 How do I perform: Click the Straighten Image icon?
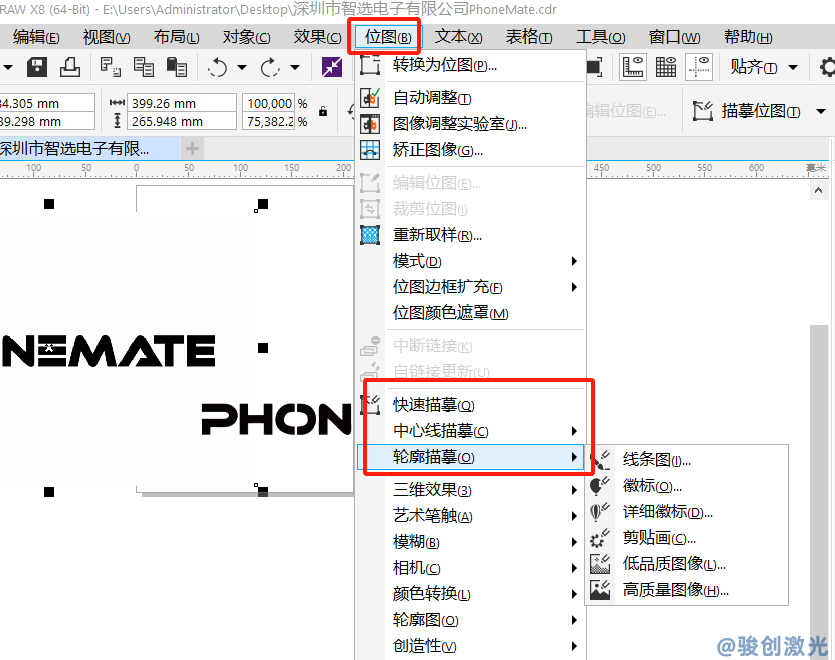point(370,150)
